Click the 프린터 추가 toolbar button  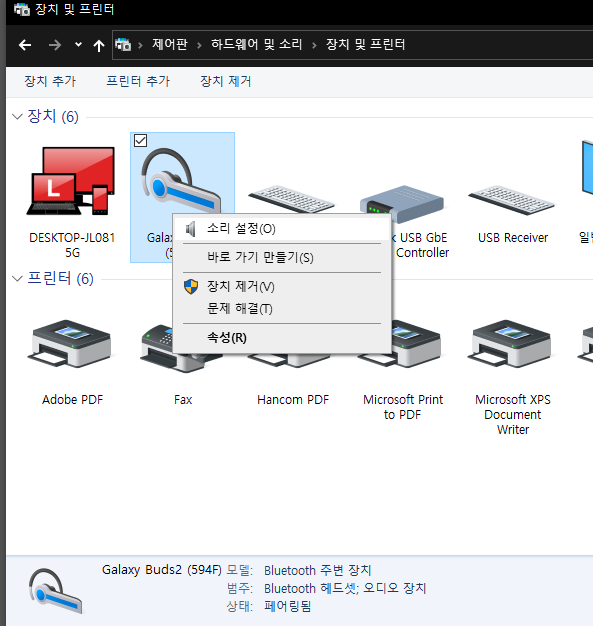click(138, 81)
